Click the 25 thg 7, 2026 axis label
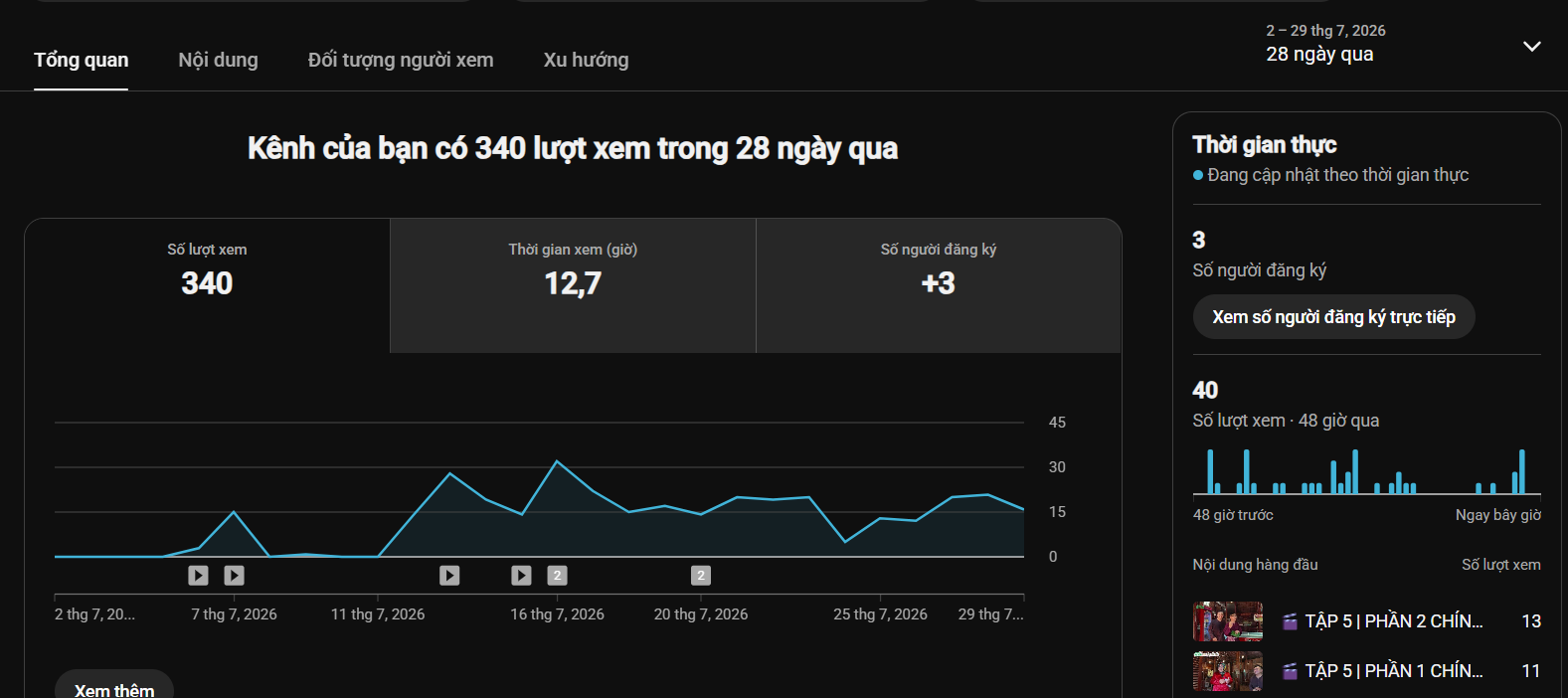The image size is (1568, 698). (880, 614)
